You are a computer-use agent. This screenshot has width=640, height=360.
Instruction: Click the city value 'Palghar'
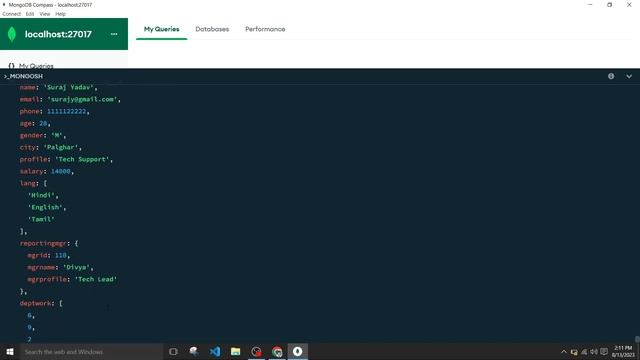pos(60,147)
